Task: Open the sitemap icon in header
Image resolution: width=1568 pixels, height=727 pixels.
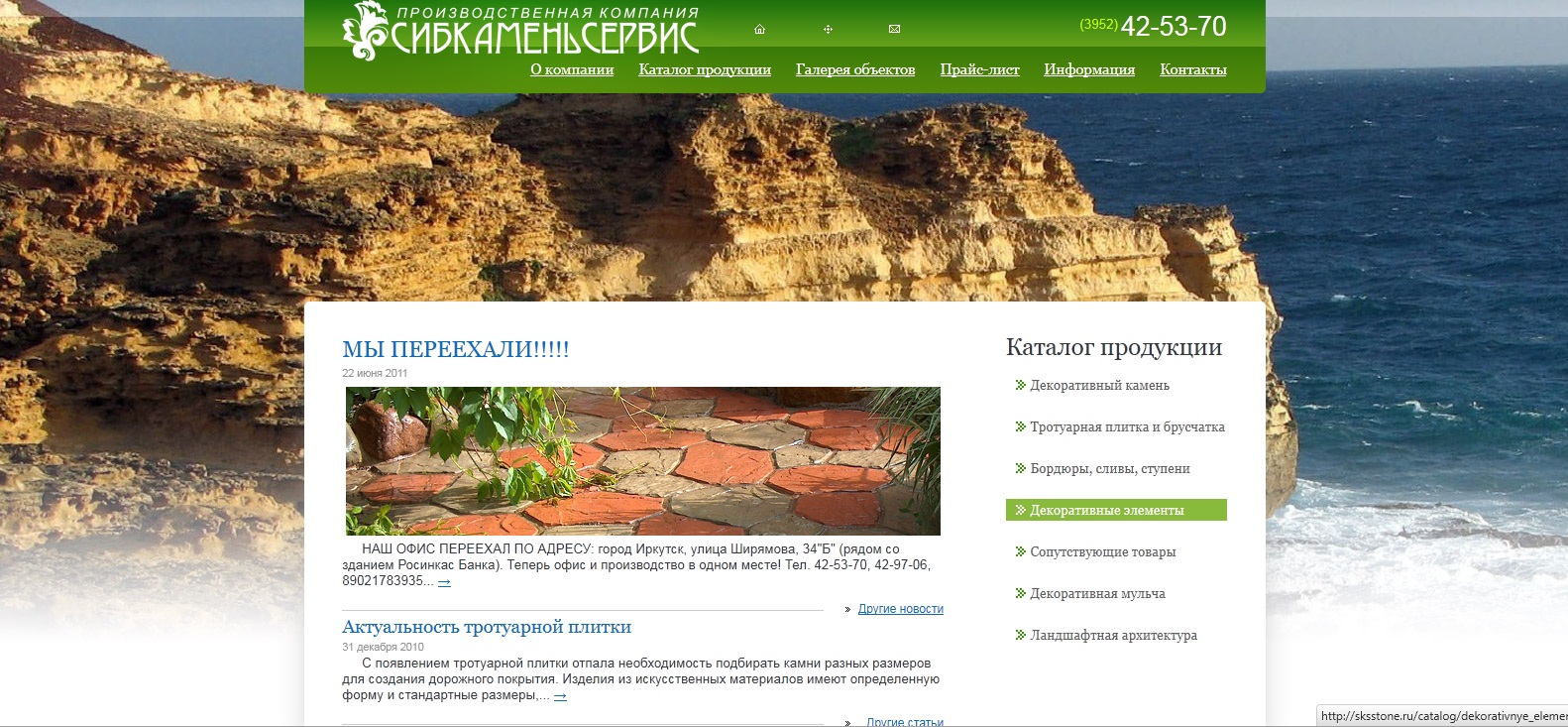Action: tap(828, 30)
